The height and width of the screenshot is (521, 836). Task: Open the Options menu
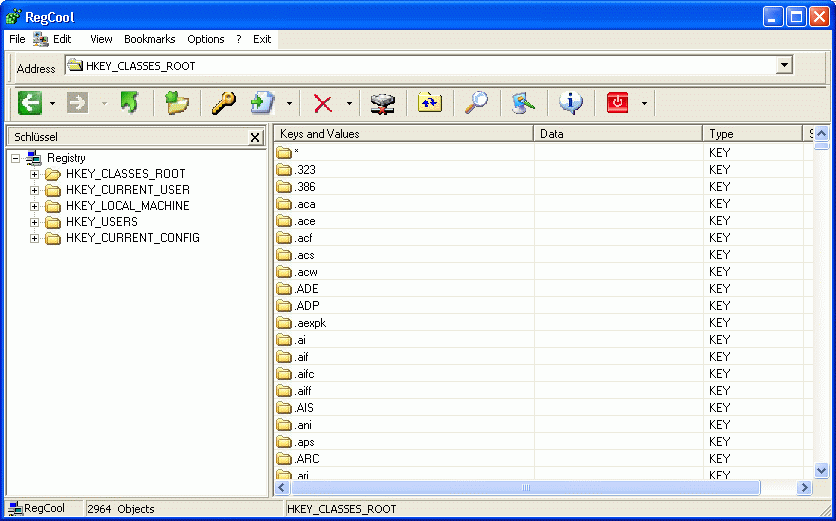coord(206,39)
